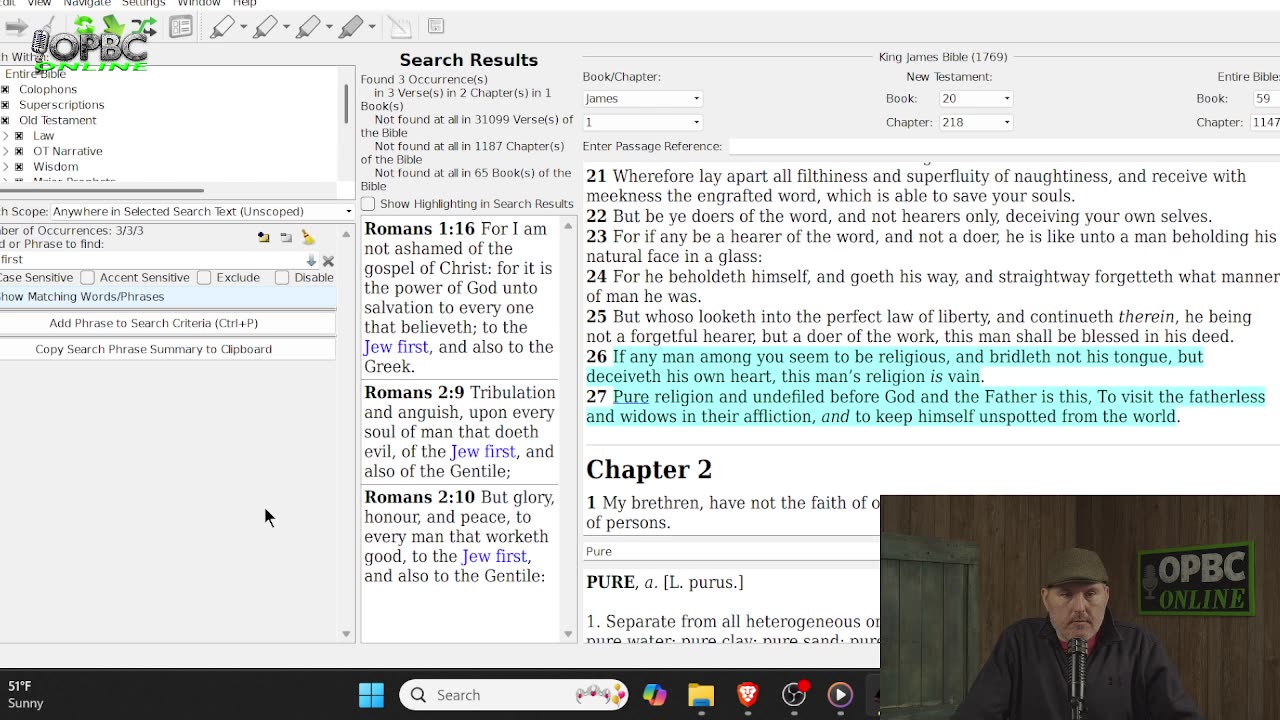Open Brave browser from the taskbar

point(748,695)
